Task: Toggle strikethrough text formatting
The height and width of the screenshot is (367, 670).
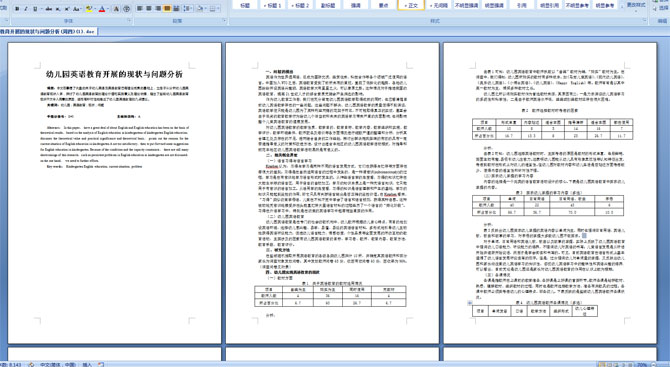Action: coord(49,9)
